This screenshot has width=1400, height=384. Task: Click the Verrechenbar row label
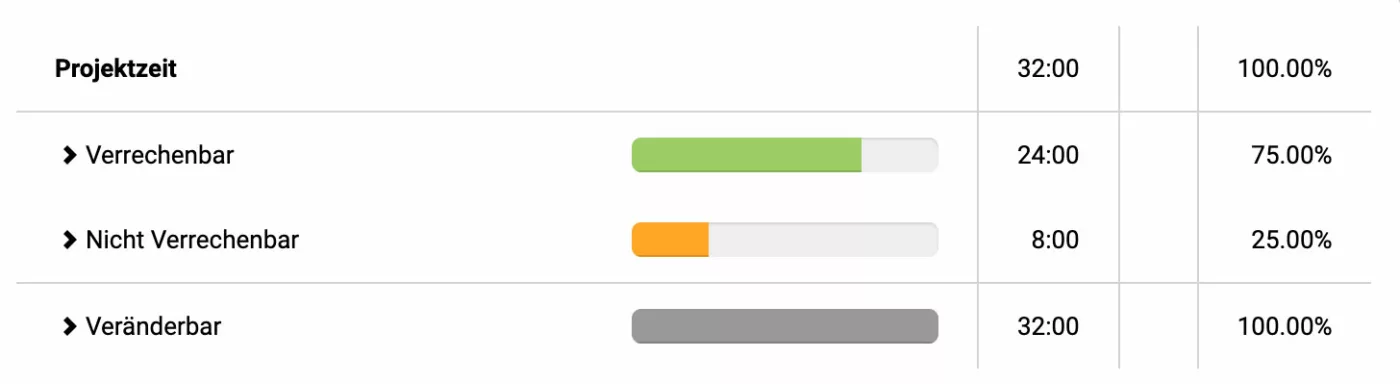[160, 155]
